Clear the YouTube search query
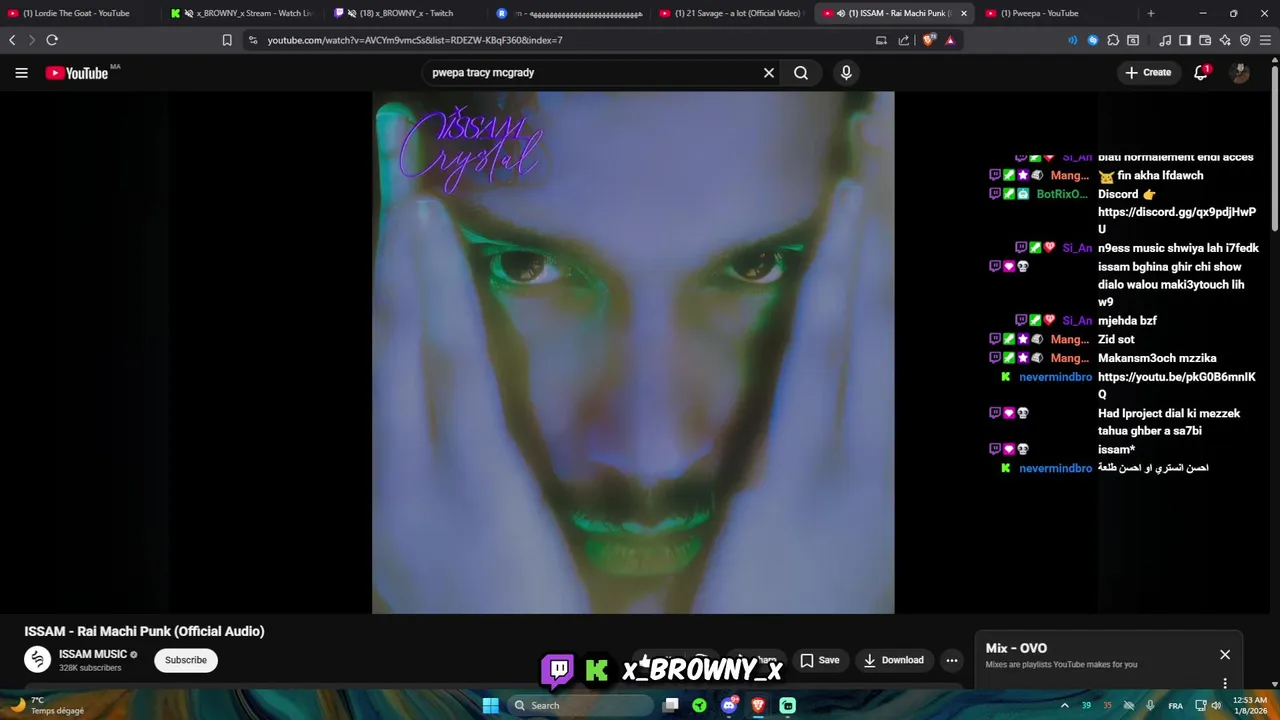The image size is (1280, 720). (769, 73)
